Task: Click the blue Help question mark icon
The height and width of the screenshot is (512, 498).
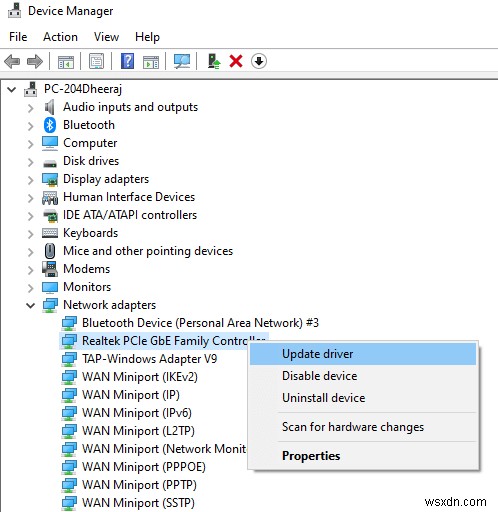Action: [x=127, y=61]
